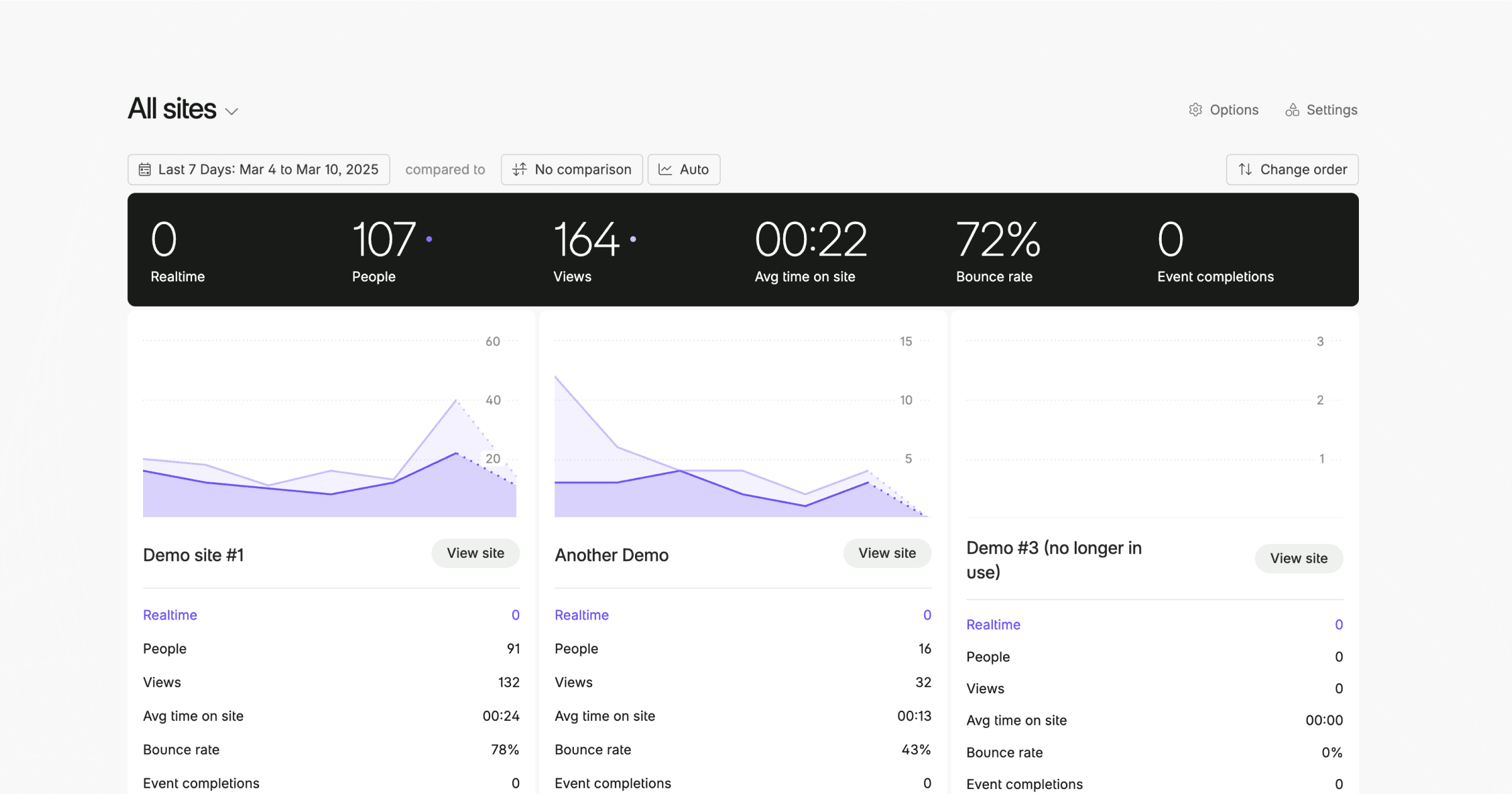Click View site for Demo site #1
Image resolution: width=1512 pixels, height=794 pixels.
(475, 552)
